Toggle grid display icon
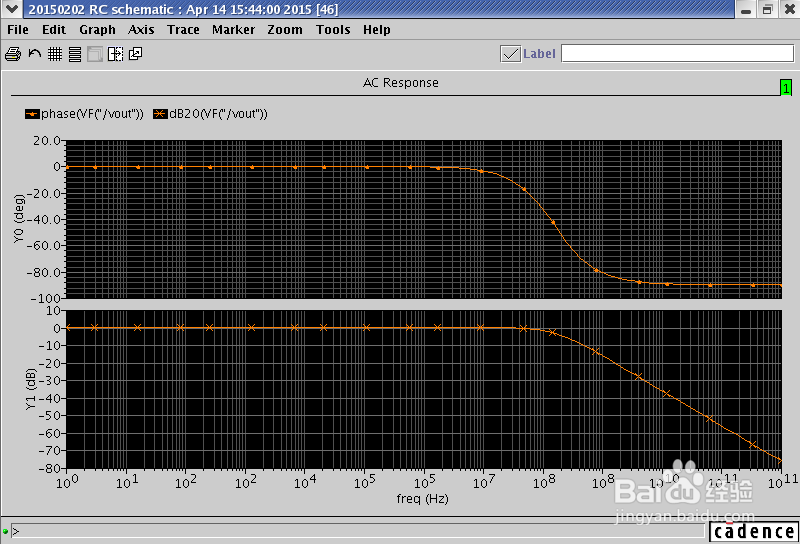 tap(55, 54)
